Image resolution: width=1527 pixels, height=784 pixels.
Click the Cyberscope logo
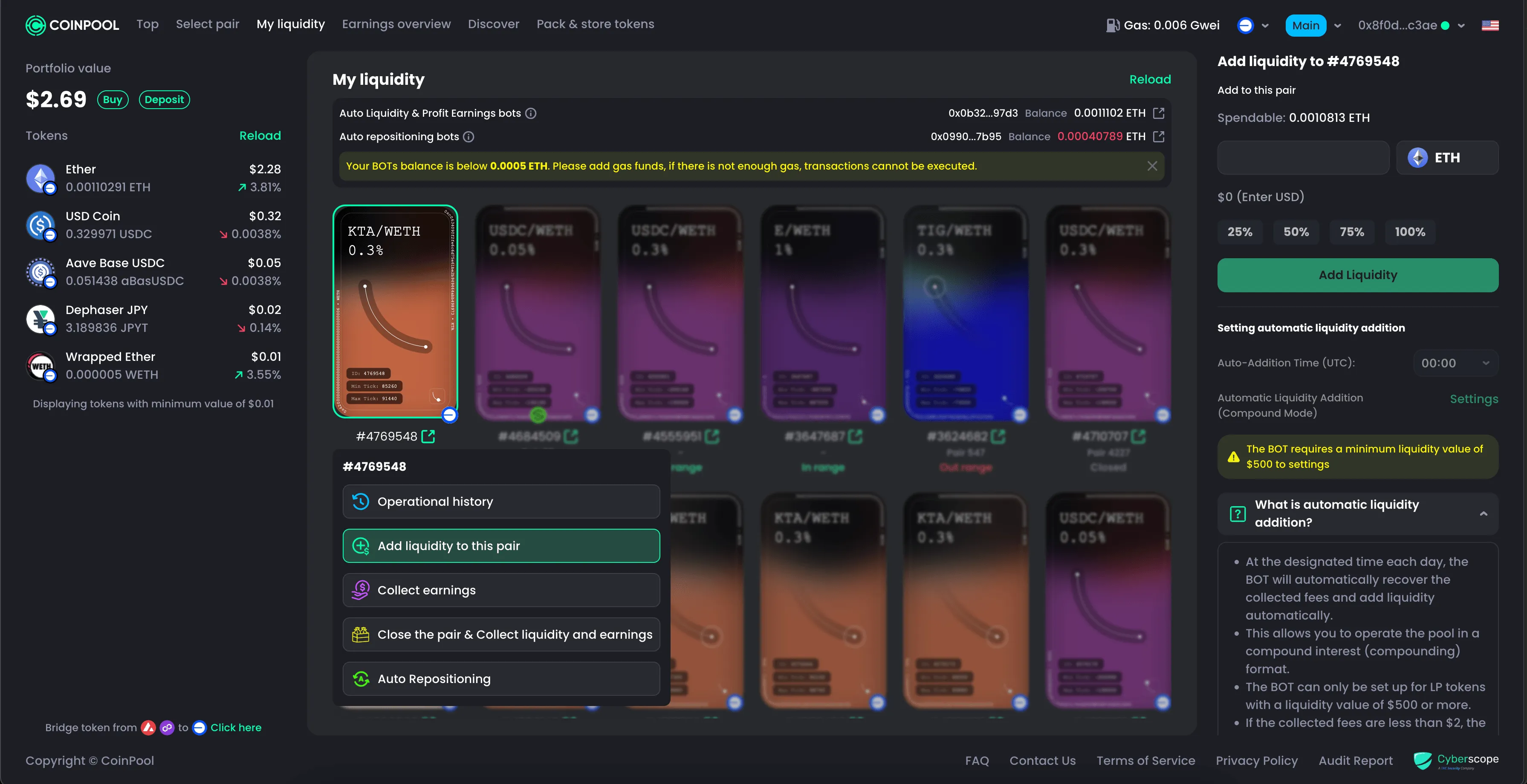pos(1455,760)
